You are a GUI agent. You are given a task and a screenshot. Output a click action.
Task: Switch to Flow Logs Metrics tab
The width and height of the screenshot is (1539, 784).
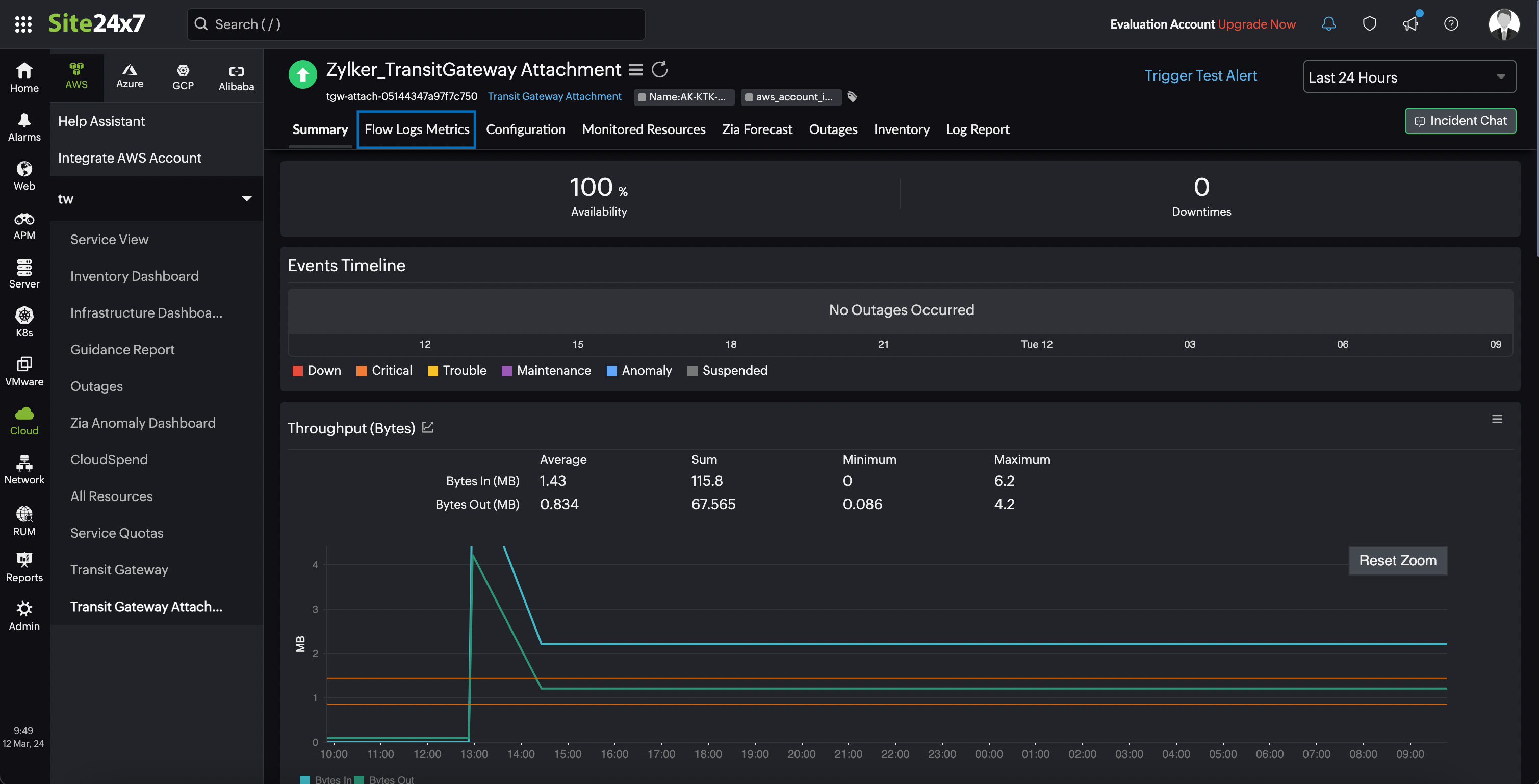417,129
